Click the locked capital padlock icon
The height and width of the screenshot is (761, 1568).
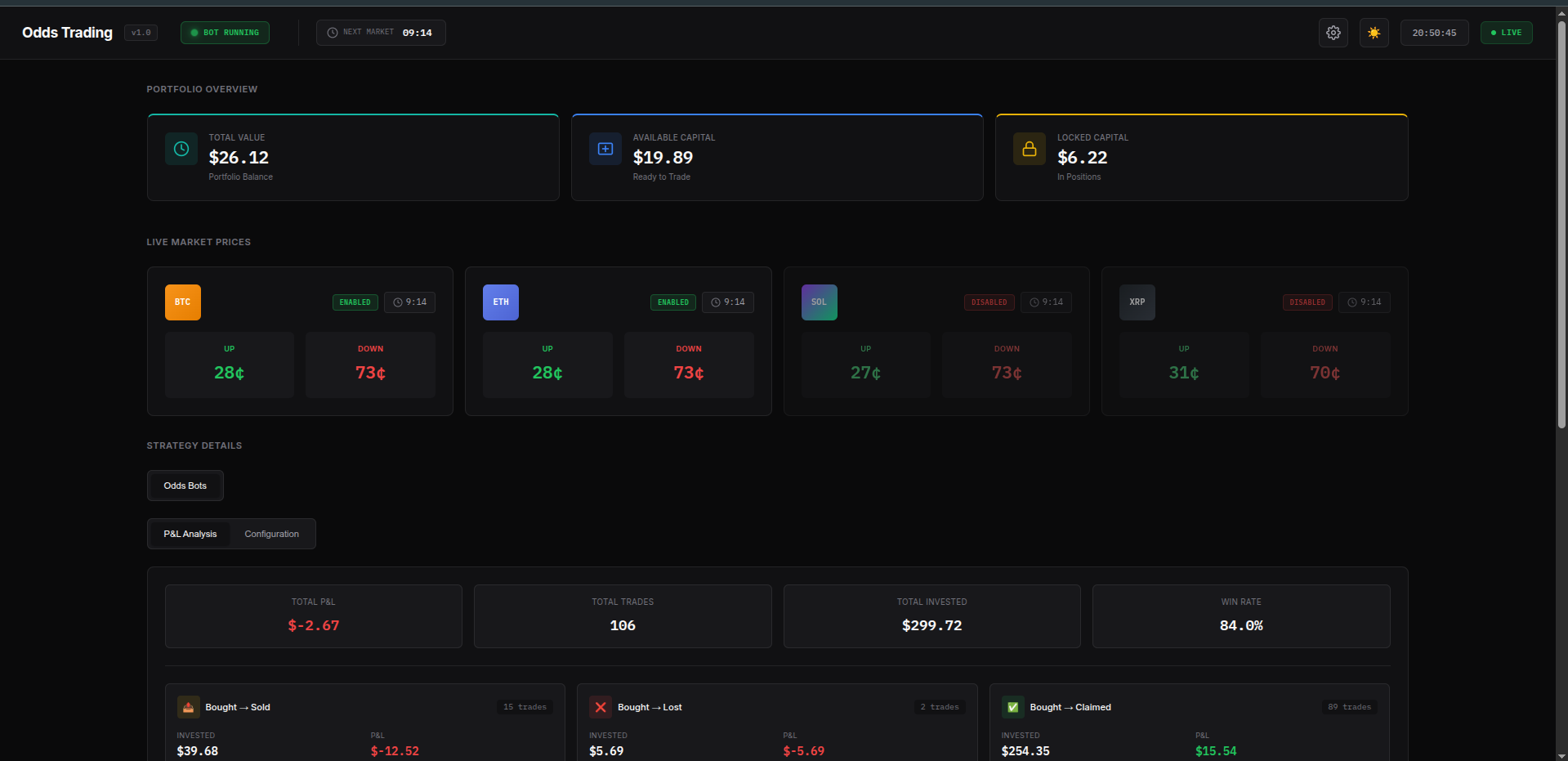tap(1029, 149)
